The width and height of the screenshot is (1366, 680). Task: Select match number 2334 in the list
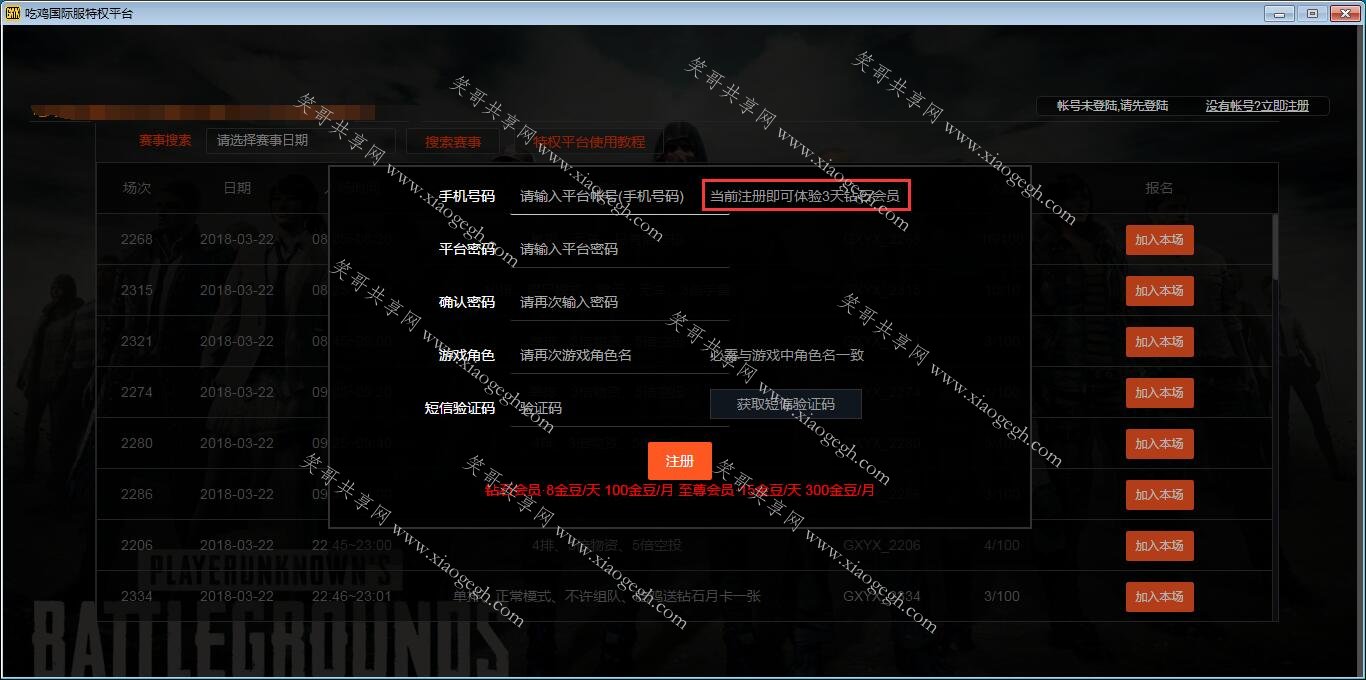tap(137, 596)
